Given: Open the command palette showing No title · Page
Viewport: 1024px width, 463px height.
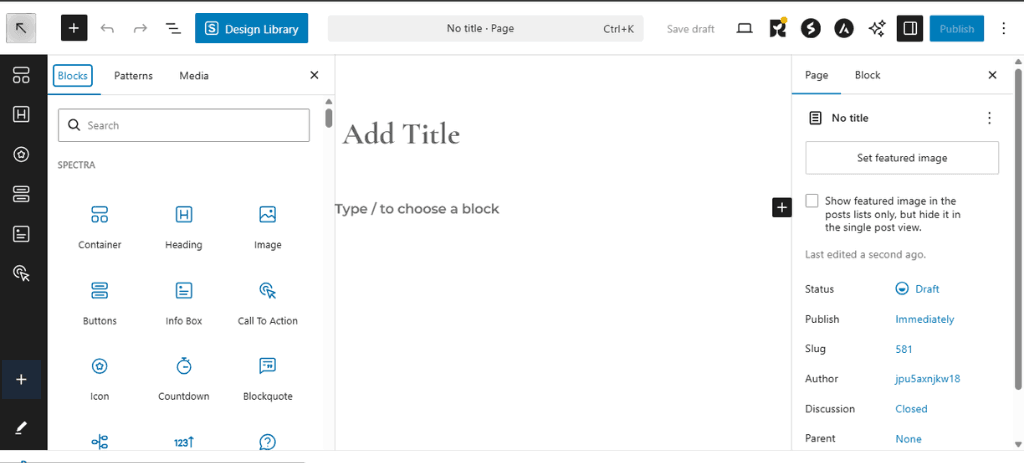Looking at the screenshot, I should pos(485,29).
